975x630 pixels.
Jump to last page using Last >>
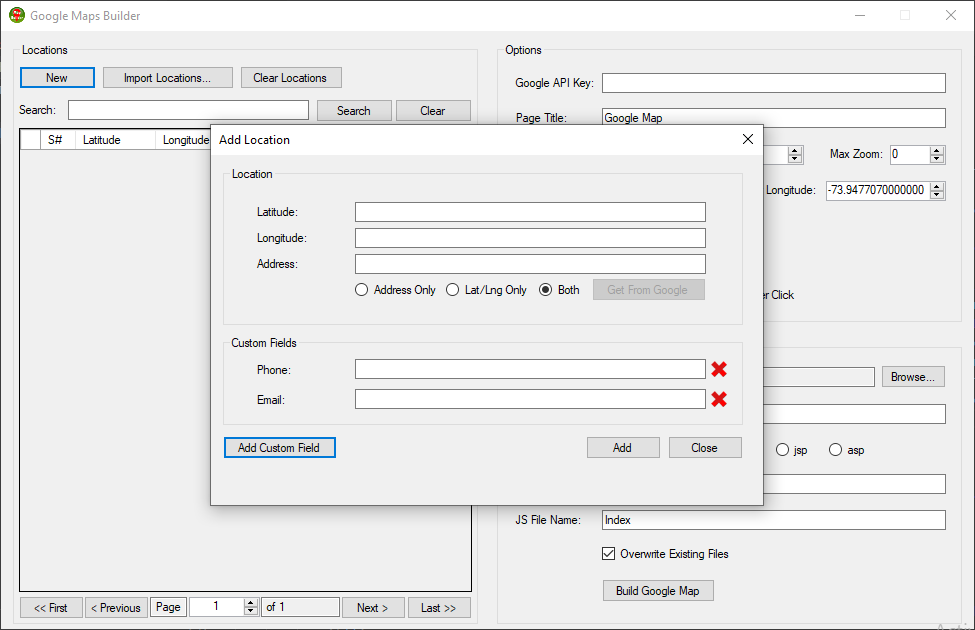coord(438,607)
